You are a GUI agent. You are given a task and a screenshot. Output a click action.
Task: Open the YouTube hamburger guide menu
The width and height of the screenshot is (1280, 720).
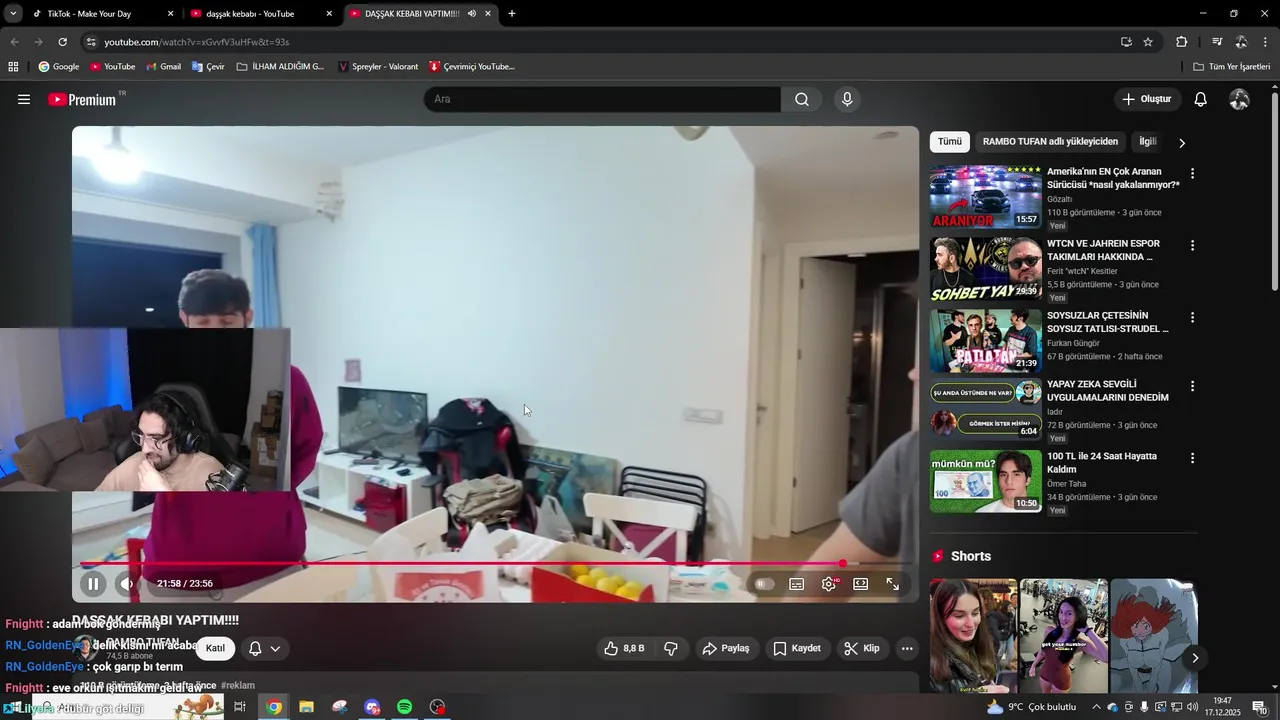[24, 99]
